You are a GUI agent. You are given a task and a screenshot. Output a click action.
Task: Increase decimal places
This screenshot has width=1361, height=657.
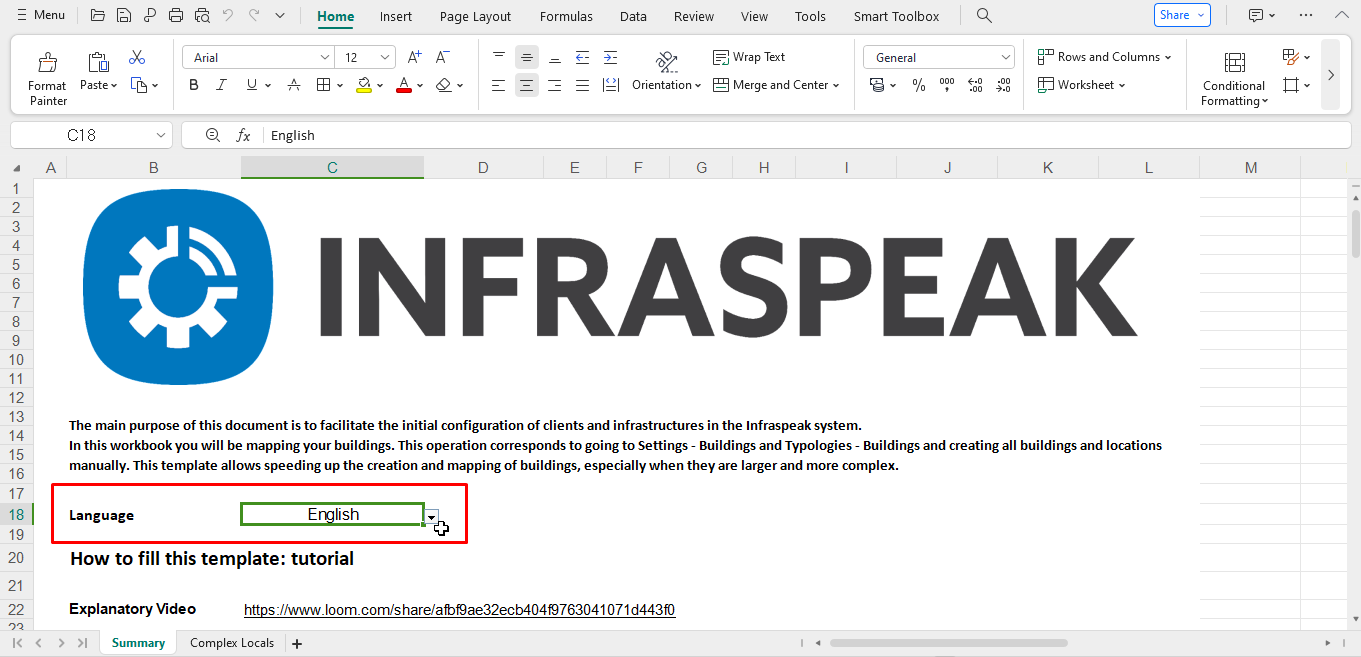976,85
